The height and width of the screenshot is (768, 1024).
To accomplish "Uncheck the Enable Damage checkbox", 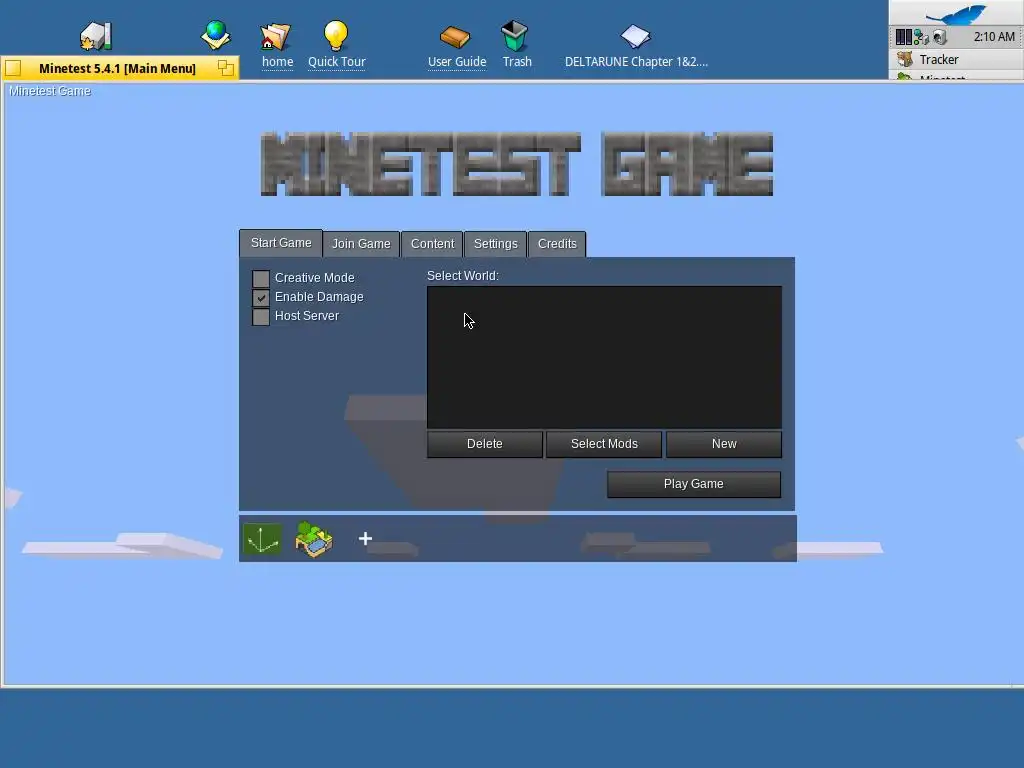I will coord(261,298).
